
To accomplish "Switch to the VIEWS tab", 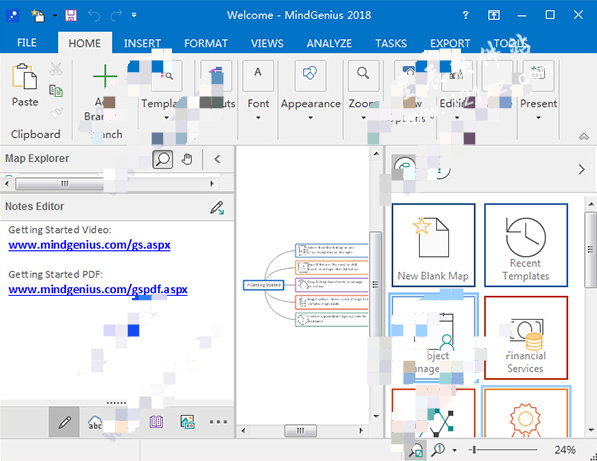I will tap(267, 43).
